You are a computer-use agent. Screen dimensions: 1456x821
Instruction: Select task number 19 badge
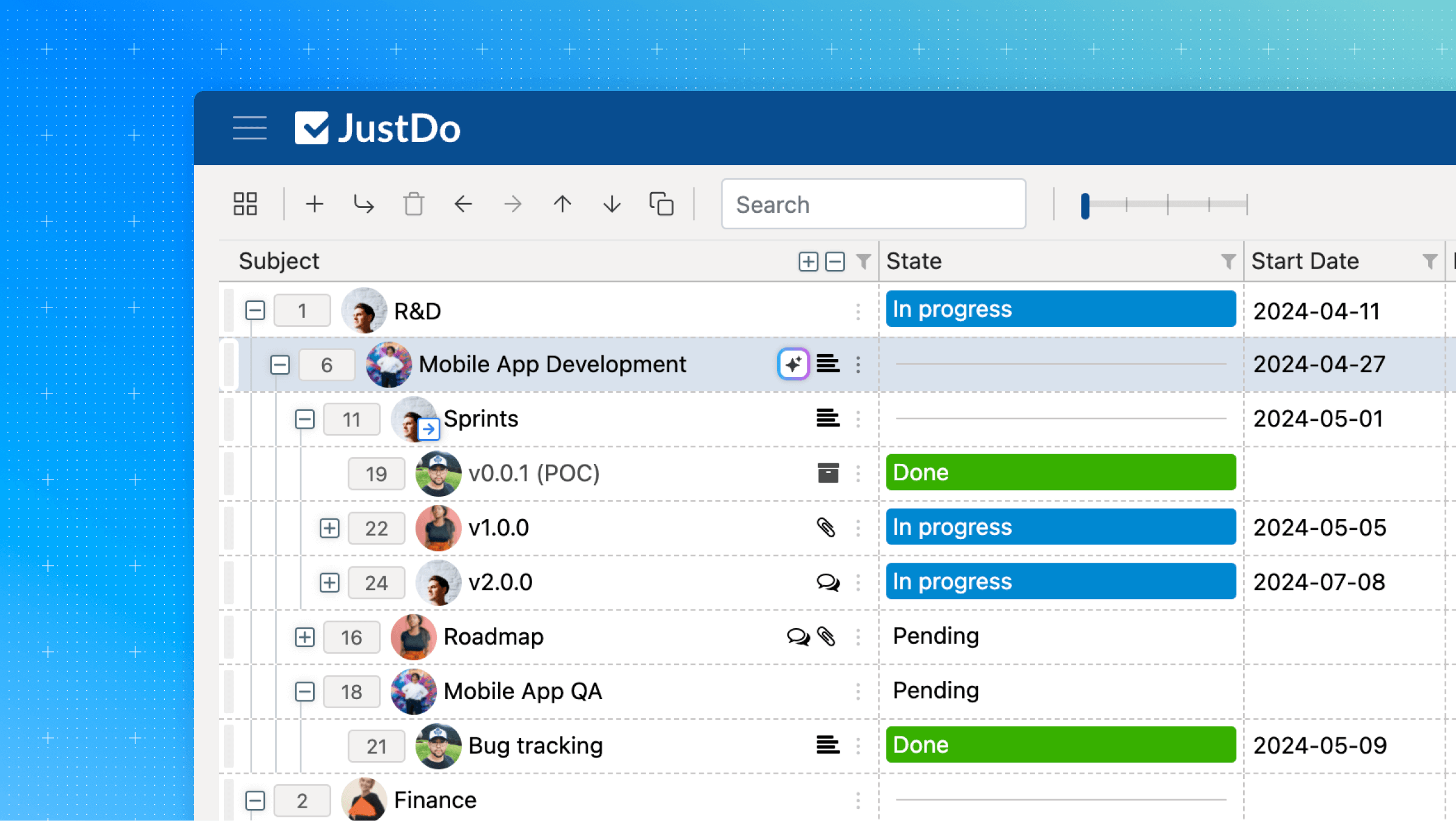(376, 474)
